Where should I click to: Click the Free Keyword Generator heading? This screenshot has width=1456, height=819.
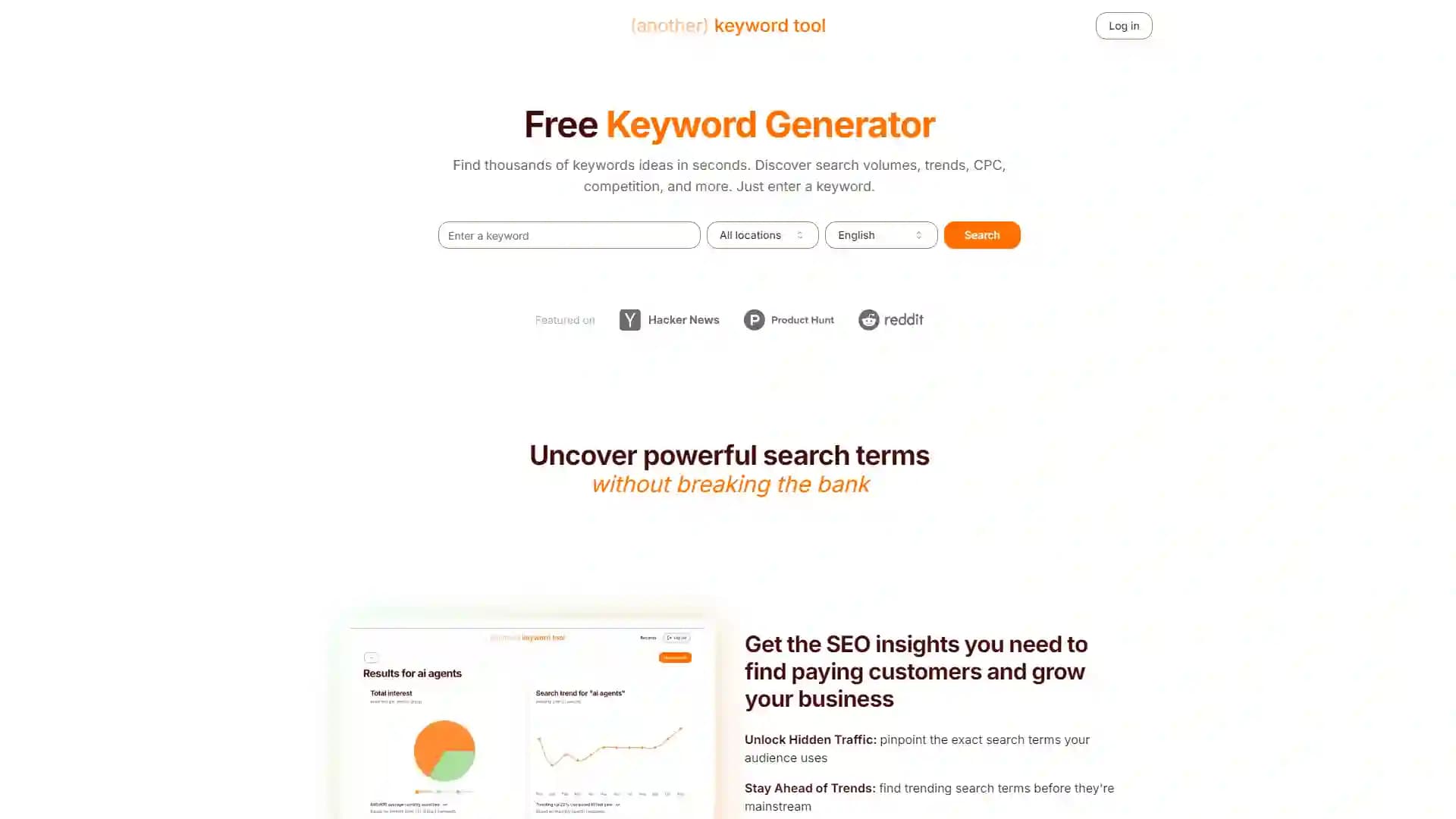(x=728, y=123)
